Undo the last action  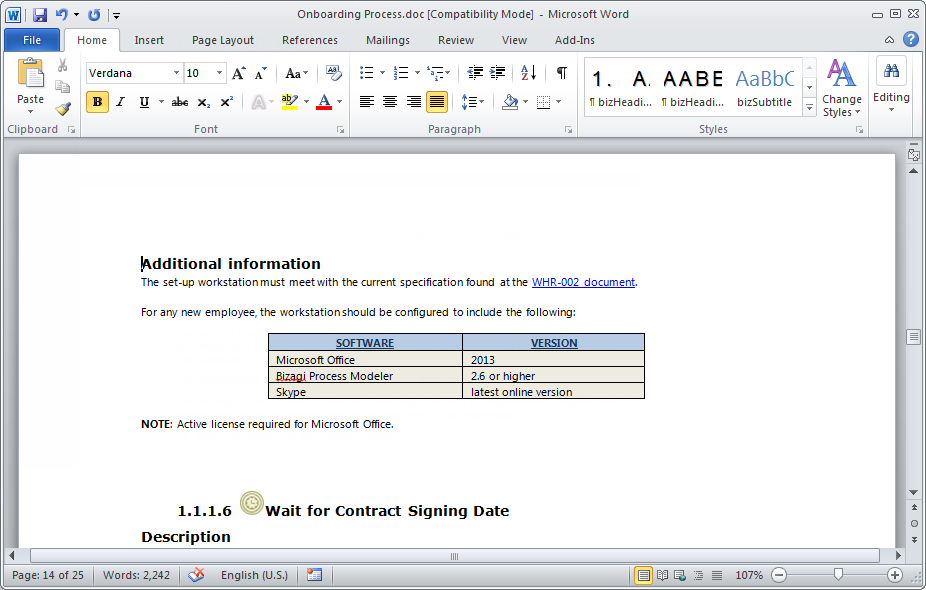pyautogui.click(x=61, y=14)
